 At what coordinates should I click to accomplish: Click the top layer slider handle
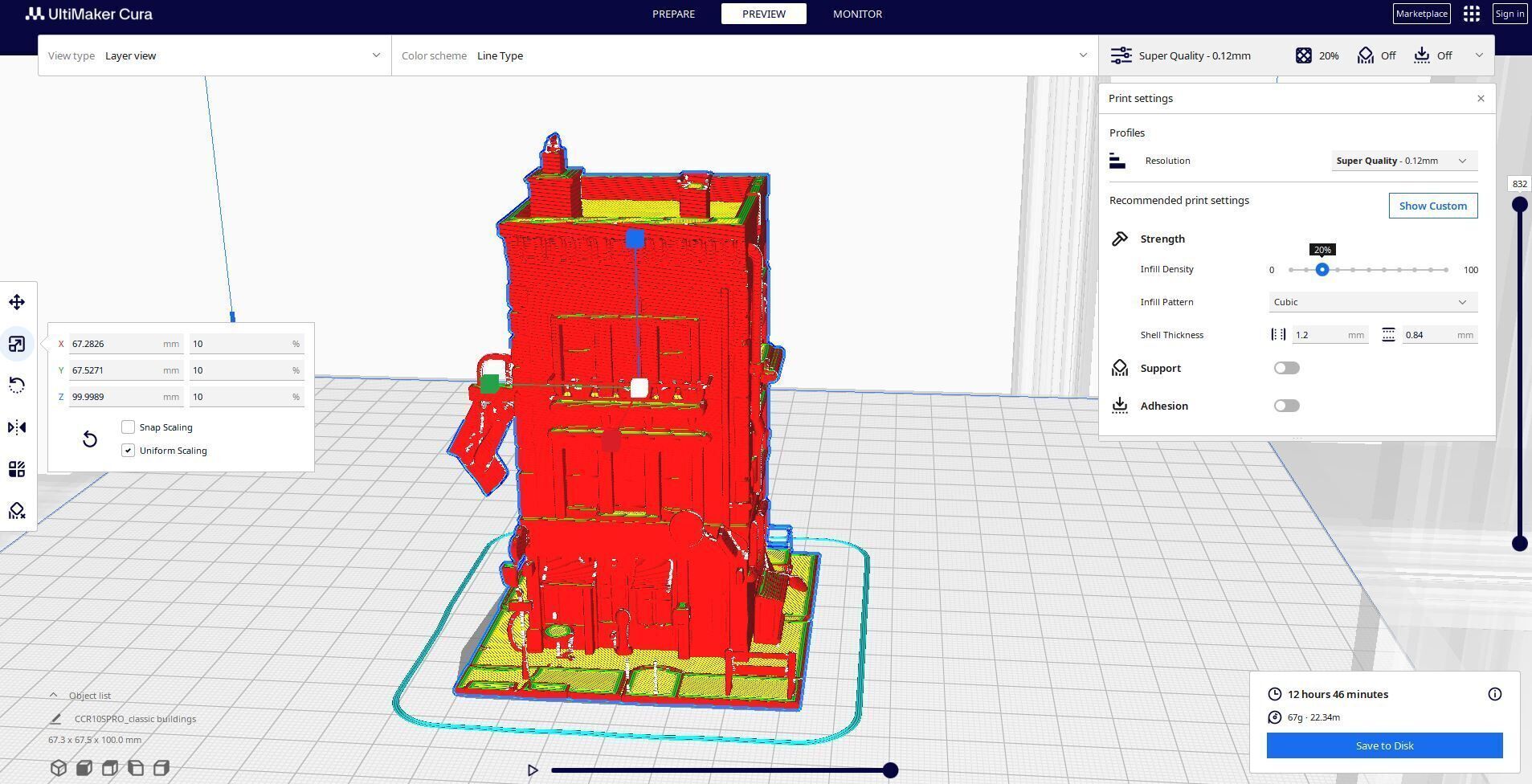tap(1519, 204)
